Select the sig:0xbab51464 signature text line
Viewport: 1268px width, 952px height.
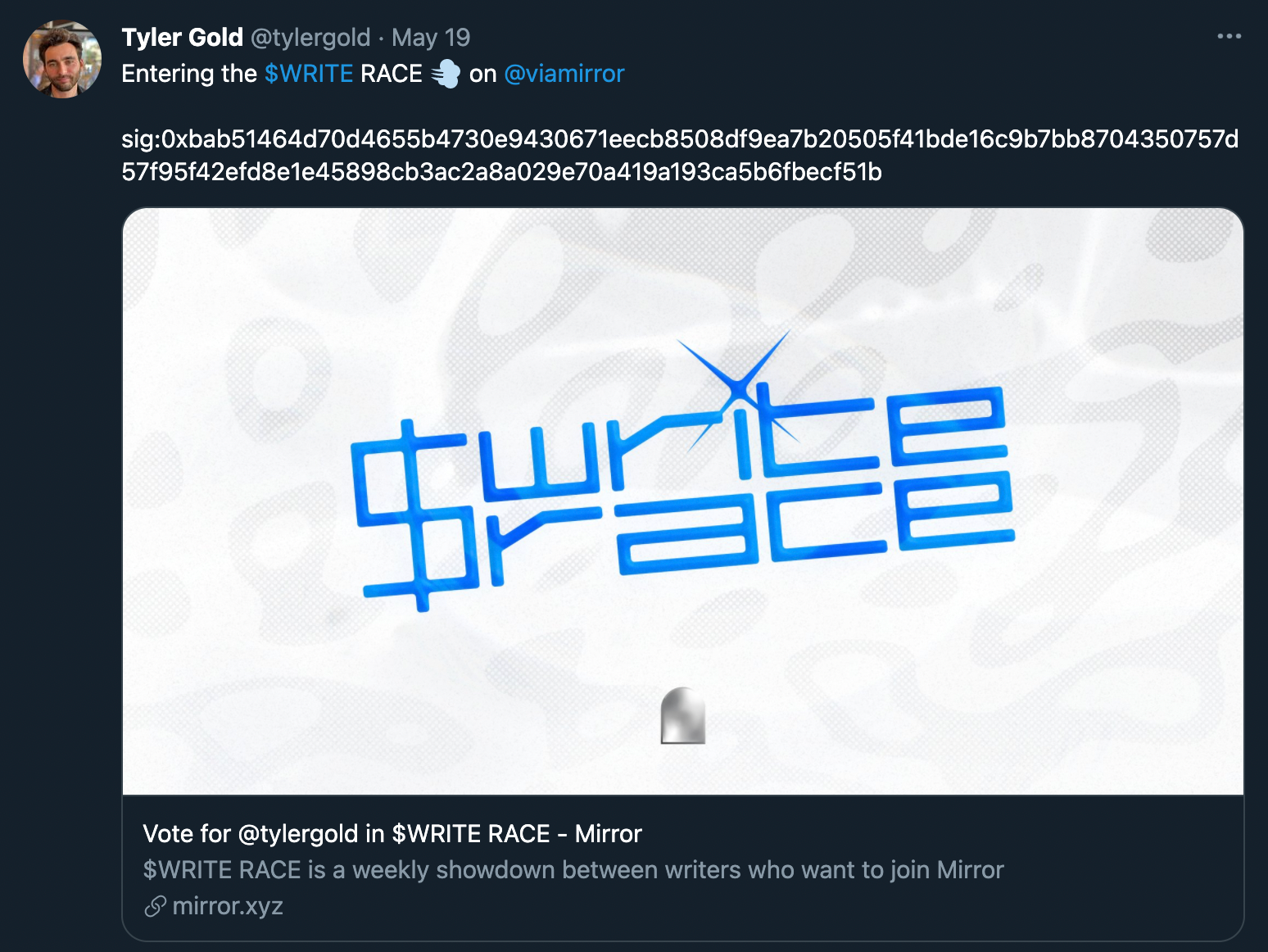[680, 138]
